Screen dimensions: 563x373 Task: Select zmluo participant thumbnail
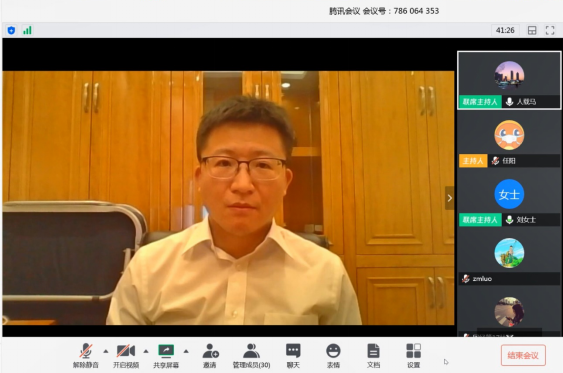tap(509, 261)
